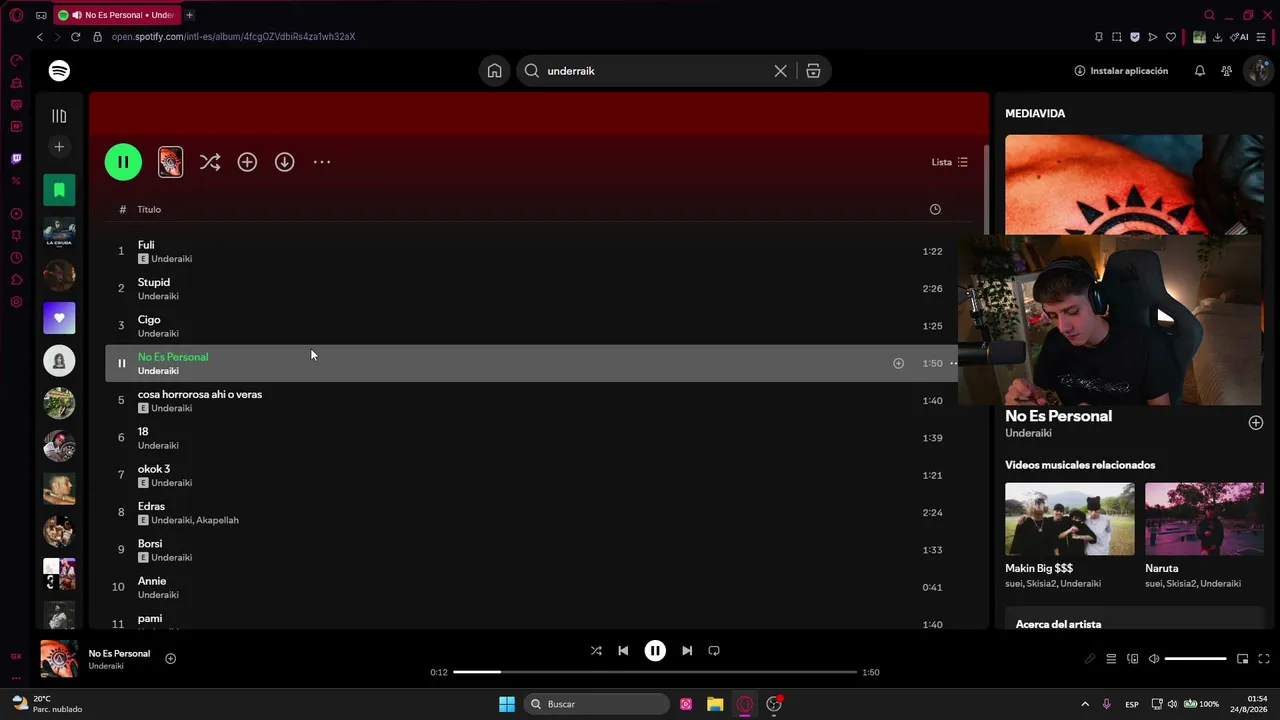The width and height of the screenshot is (1280, 720).
Task: Open artist link Akapellah on Edras
Action: 217,520
